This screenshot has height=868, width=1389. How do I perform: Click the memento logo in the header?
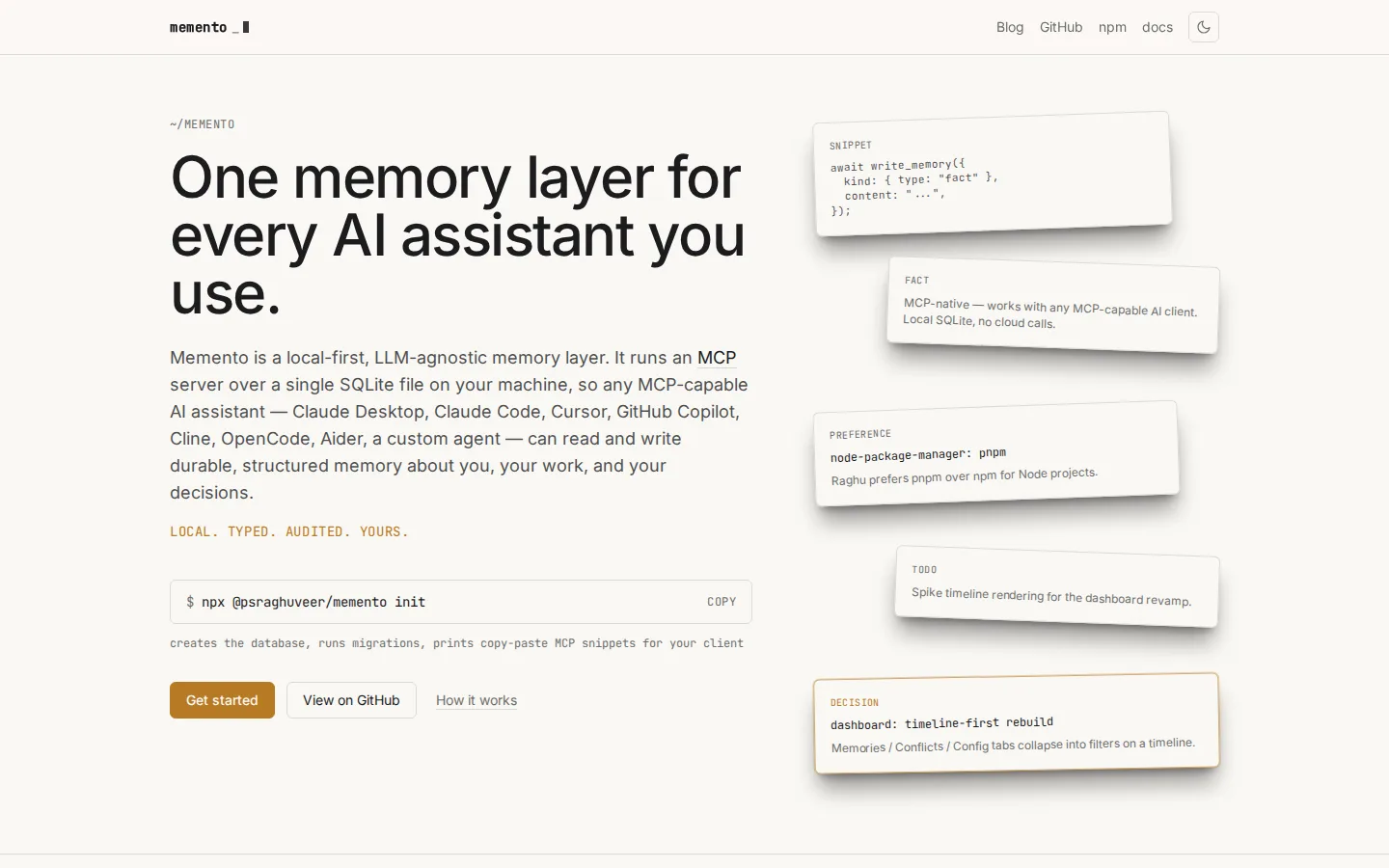click(x=209, y=27)
